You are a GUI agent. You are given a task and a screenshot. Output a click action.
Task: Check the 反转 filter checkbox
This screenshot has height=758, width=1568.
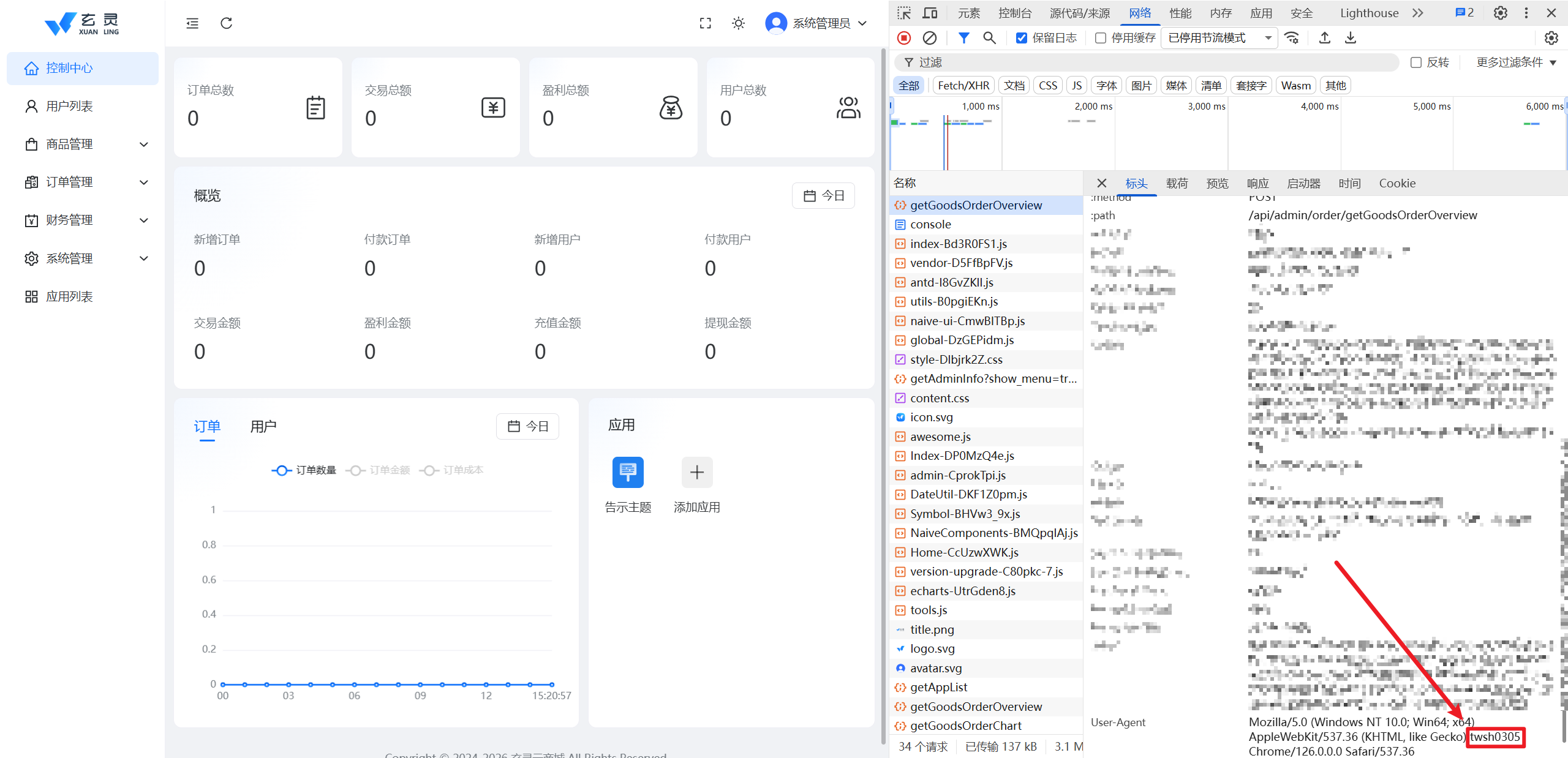pyautogui.click(x=1416, y=62)
